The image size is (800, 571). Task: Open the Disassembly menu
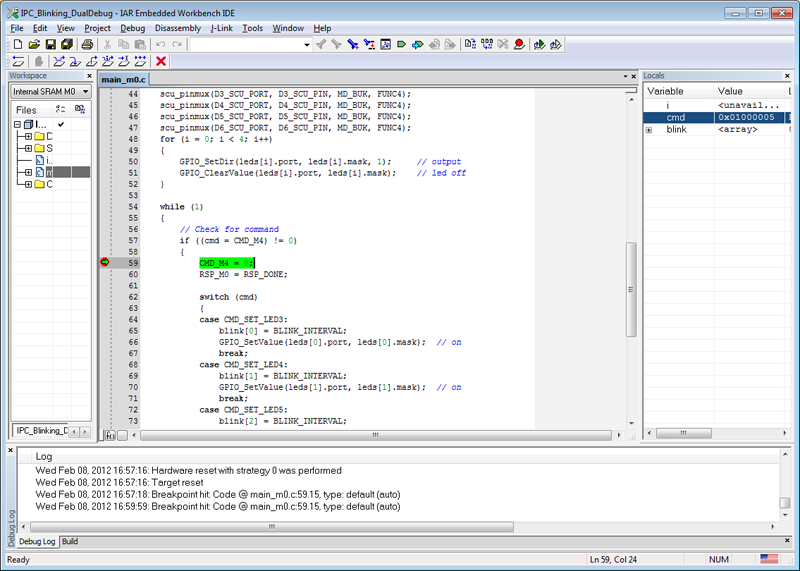click(178, 28)
